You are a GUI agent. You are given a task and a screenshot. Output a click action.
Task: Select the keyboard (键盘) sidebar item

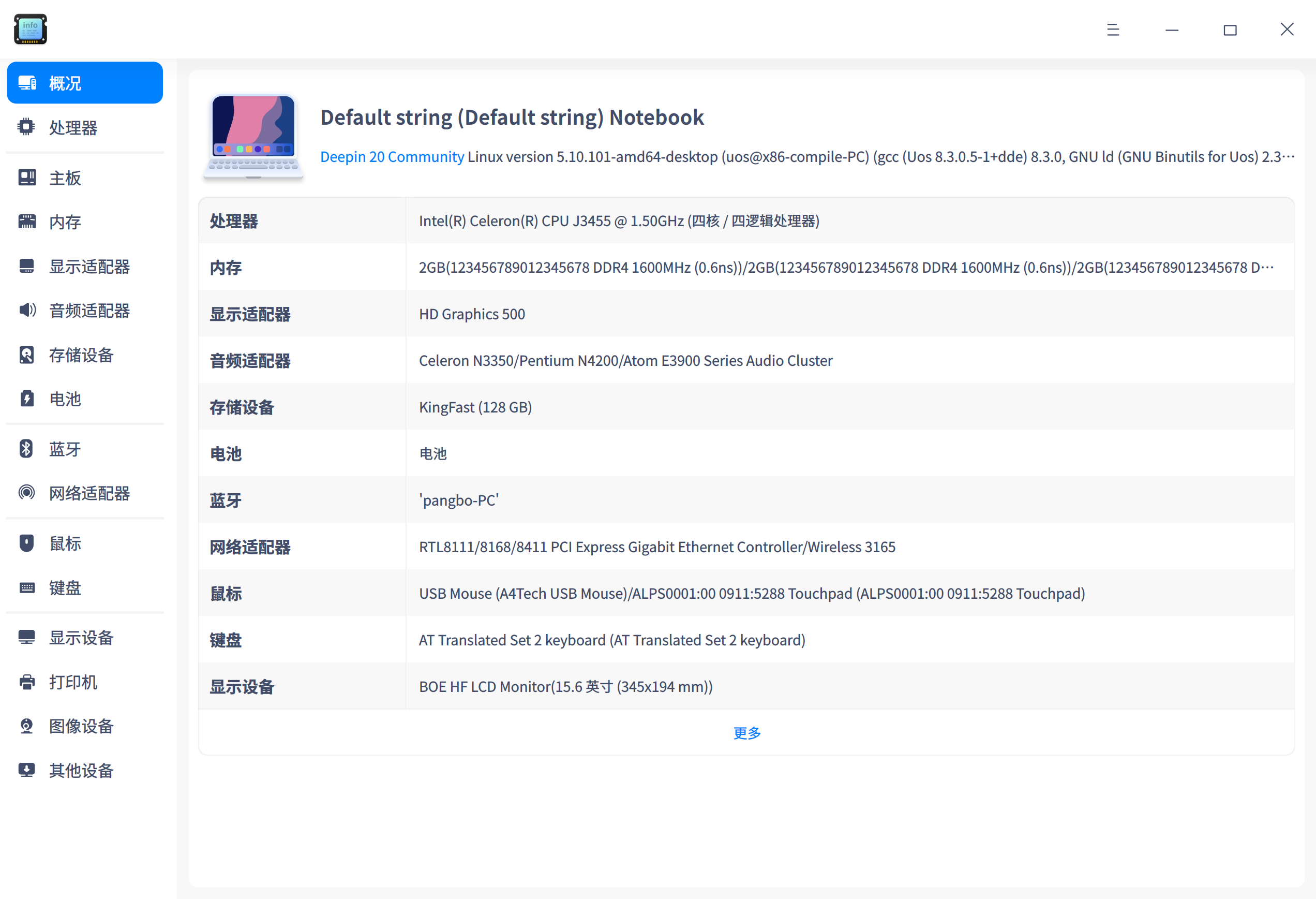click(65, 587)
